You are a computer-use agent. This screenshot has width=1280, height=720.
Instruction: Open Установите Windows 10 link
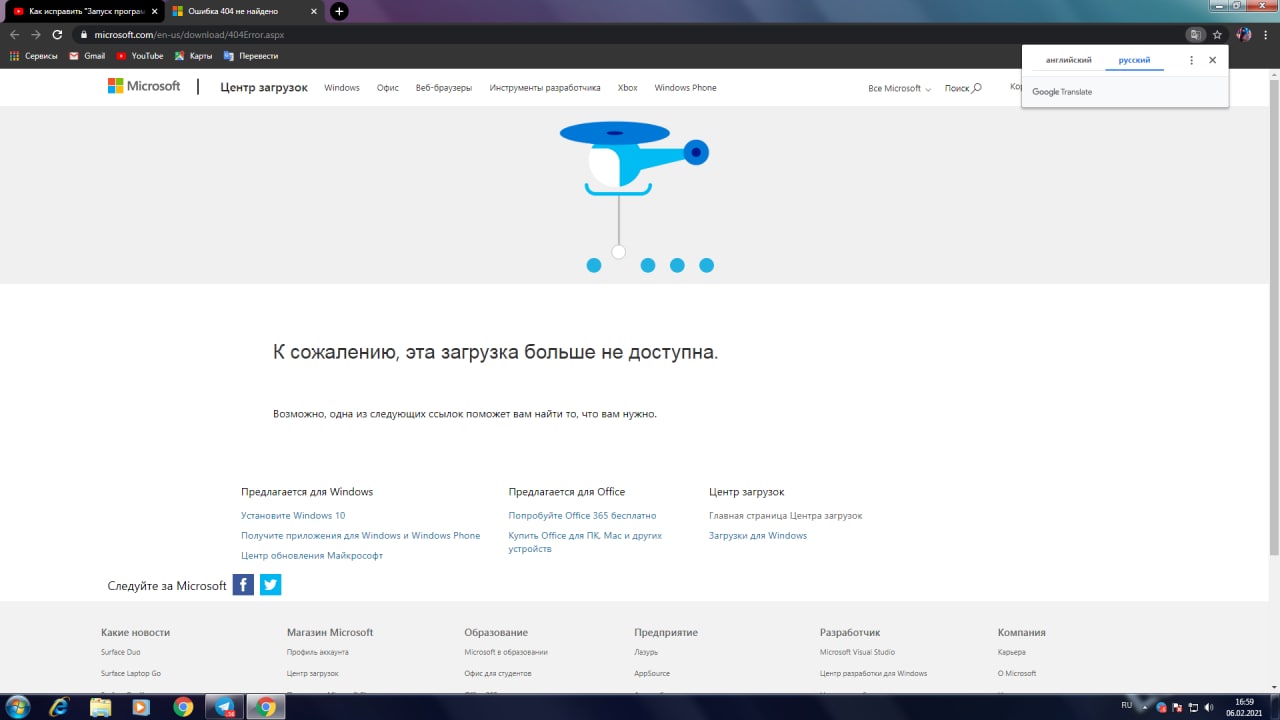point(293,516)
